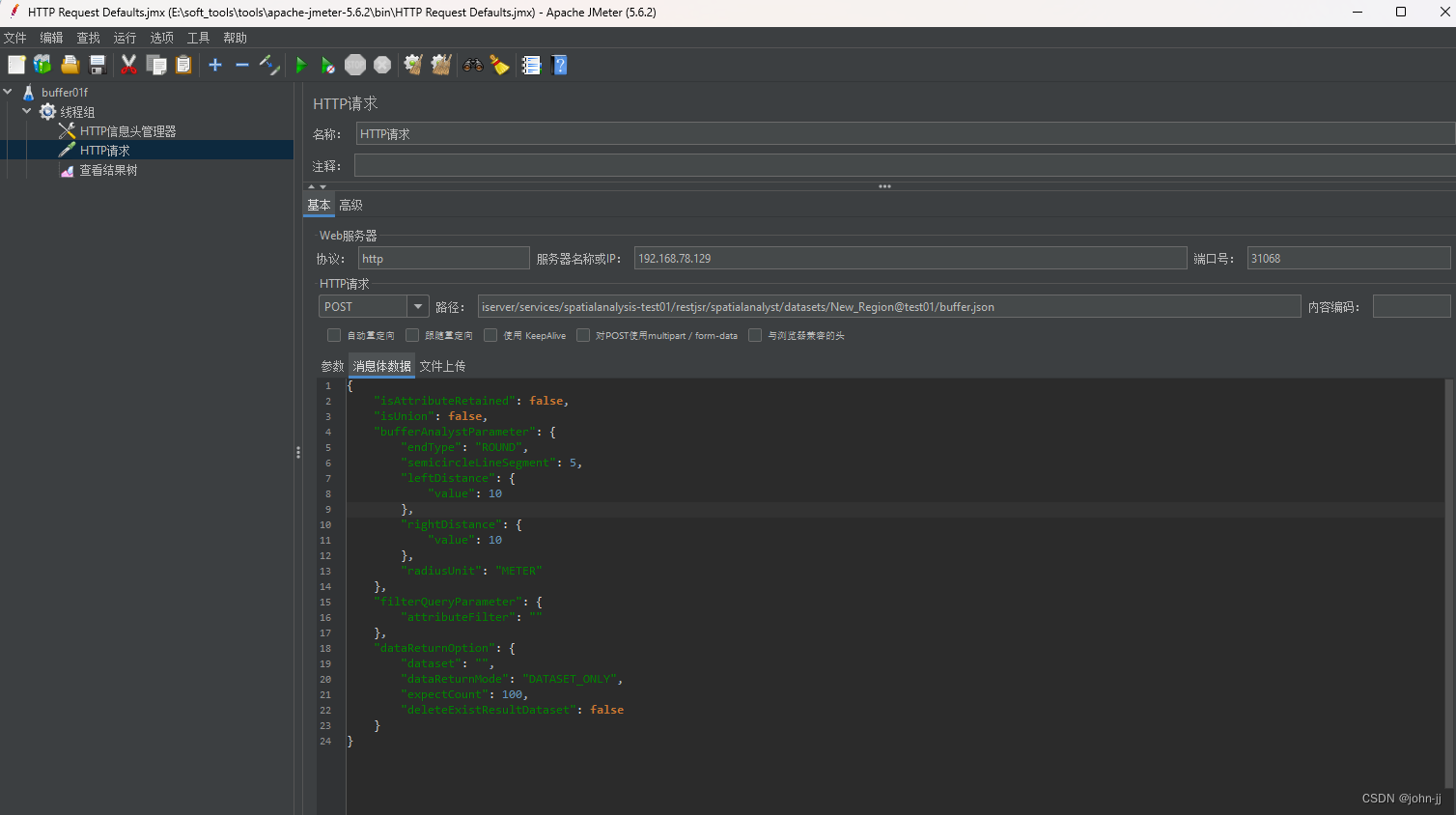1456x815 pixels.
Task: Click the small up/down panel collapse arrows
Action: 317,186
